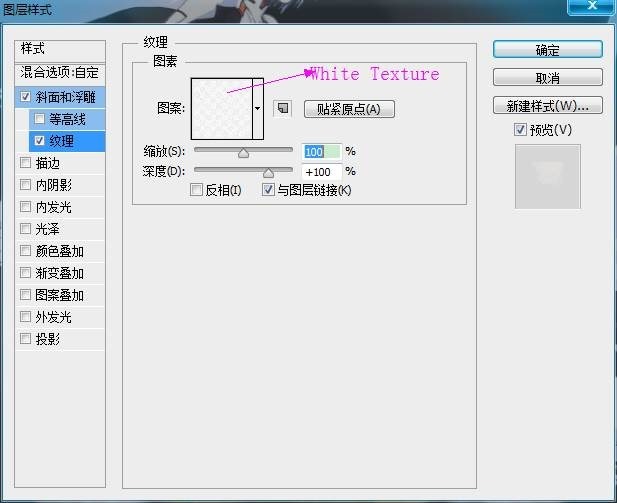This screenshot has width=617, height=503.
Task: Click the style preview thumbnail
Action: click(547, 176)
